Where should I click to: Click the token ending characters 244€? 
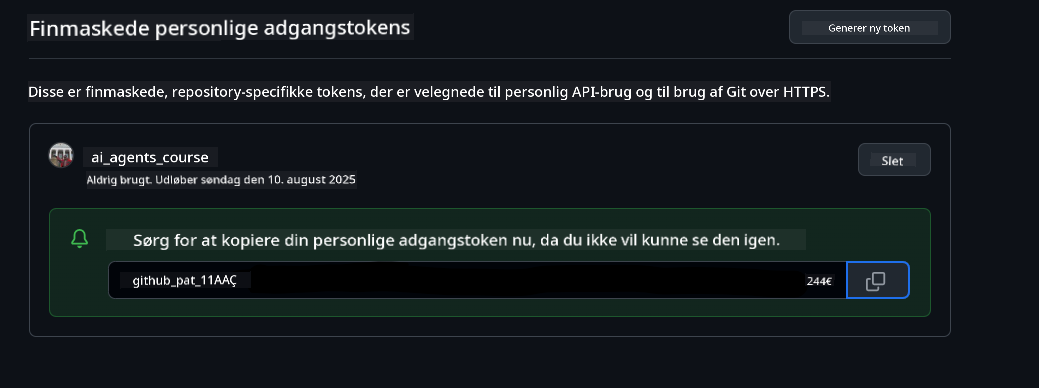pos(819,280)
